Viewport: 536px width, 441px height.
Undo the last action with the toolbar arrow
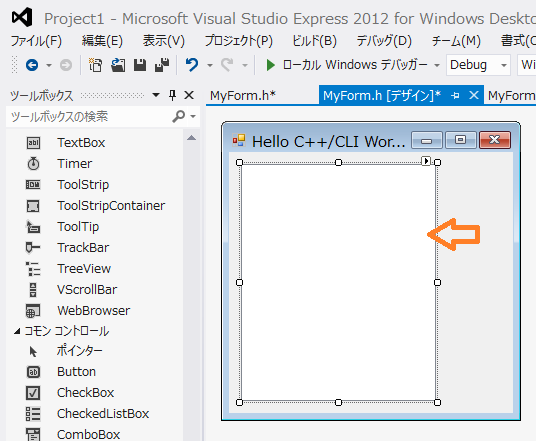pos(192,65)
